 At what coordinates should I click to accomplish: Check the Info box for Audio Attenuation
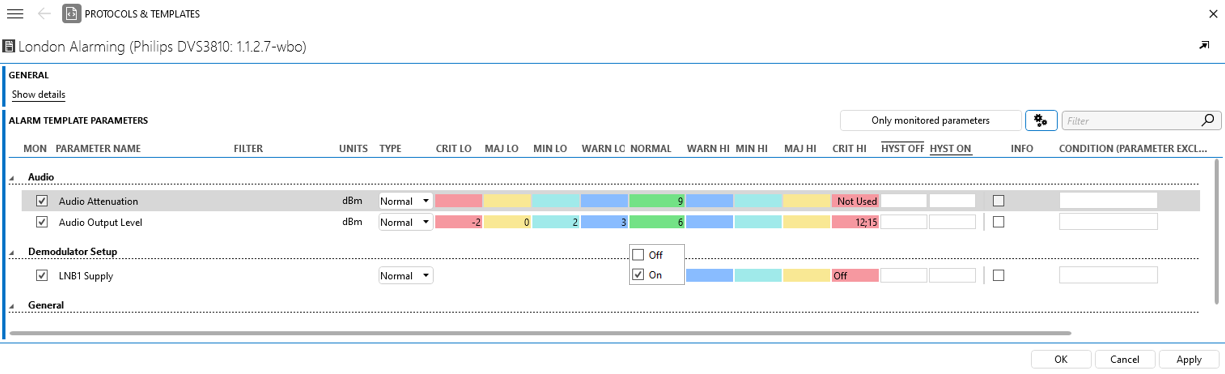998,201
